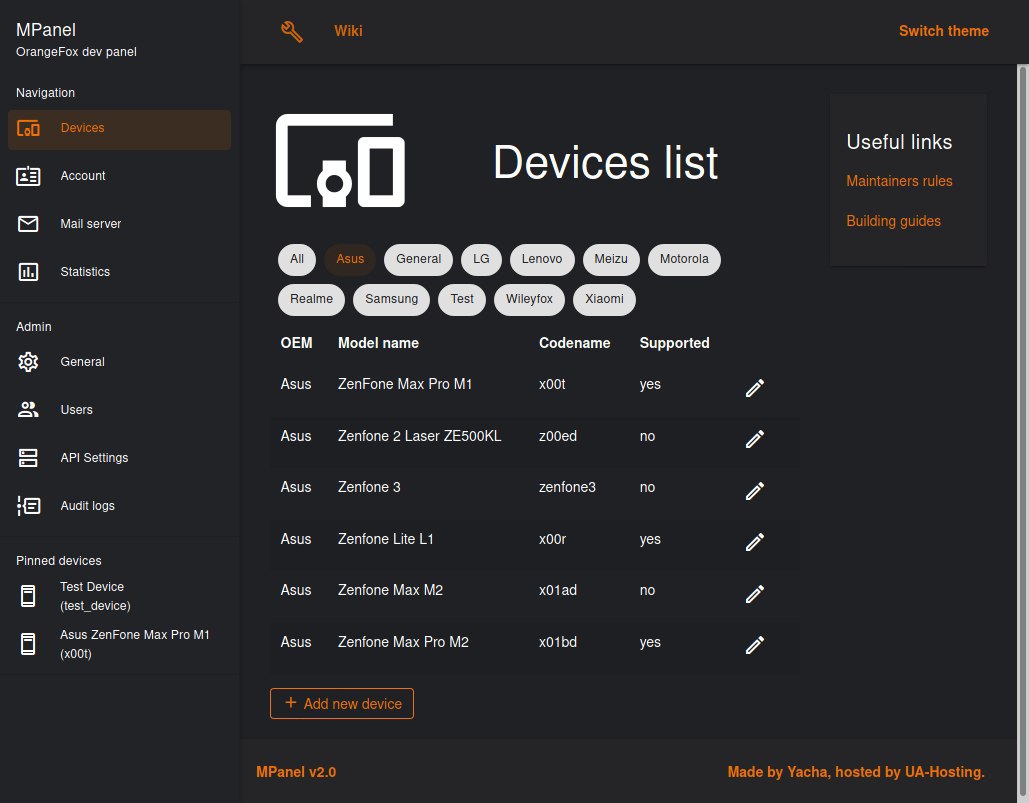Click the Audit logs icon
1029x803 pixels.
pos(28,505)
